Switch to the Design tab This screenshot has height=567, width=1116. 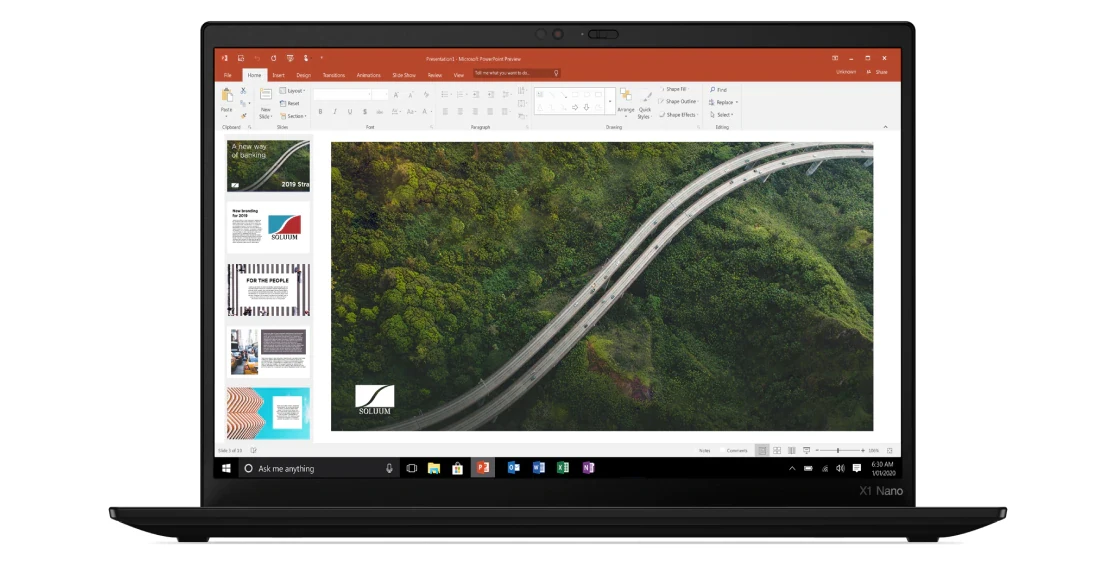304,75
